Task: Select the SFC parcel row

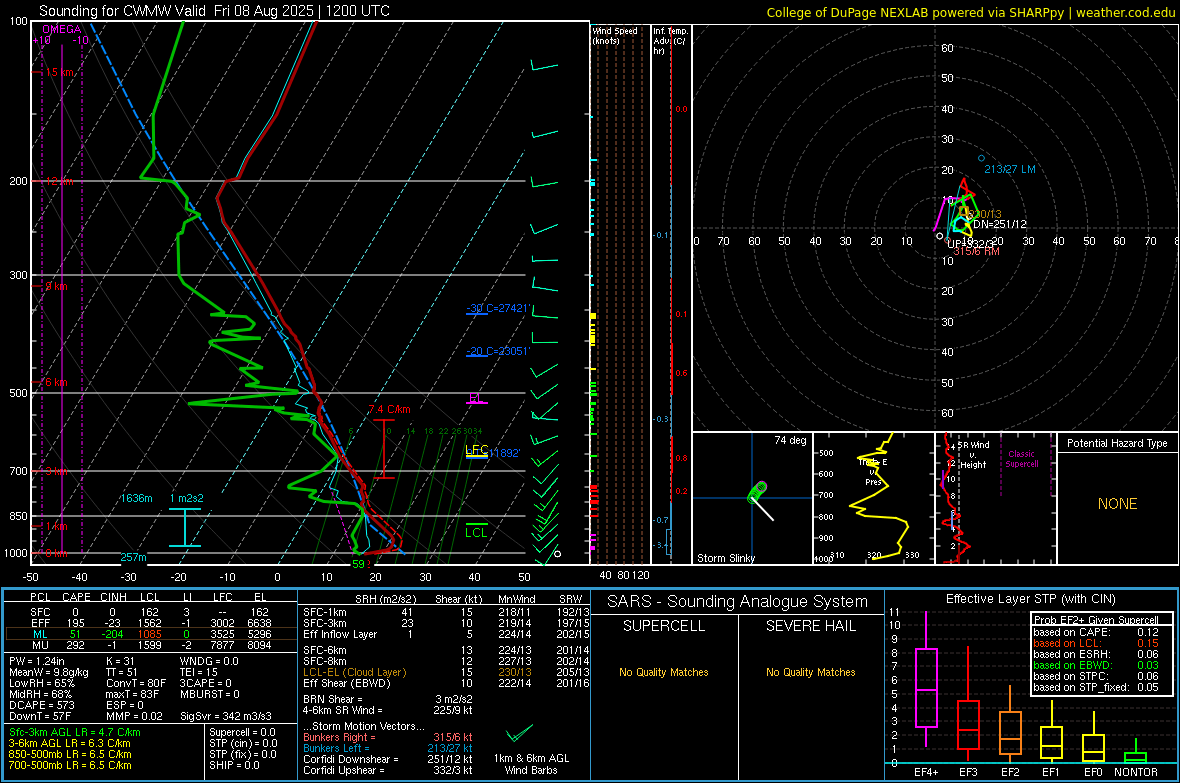Action: 151,612
